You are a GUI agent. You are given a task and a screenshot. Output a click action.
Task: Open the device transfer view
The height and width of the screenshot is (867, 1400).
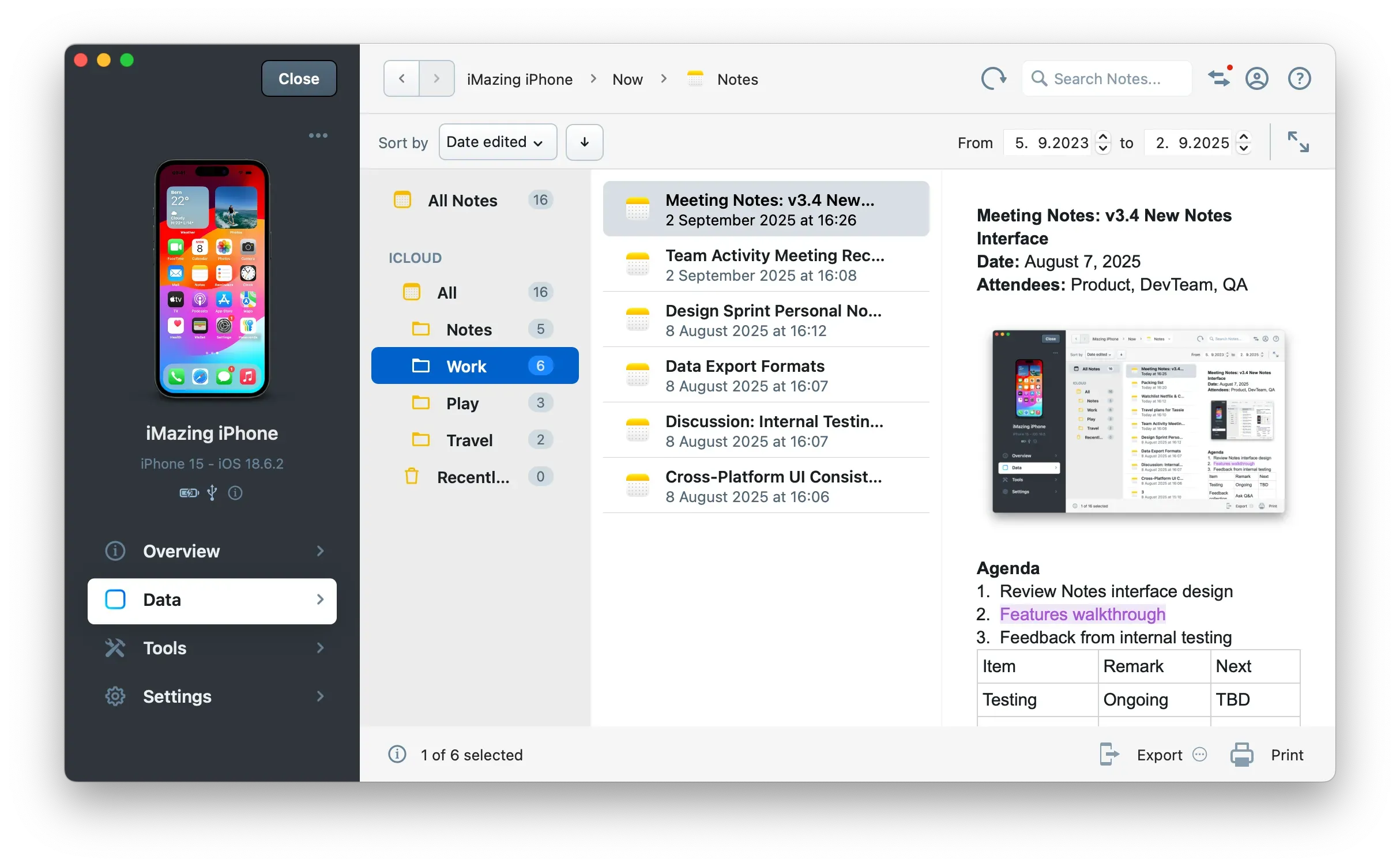(x=1219, y=78)
